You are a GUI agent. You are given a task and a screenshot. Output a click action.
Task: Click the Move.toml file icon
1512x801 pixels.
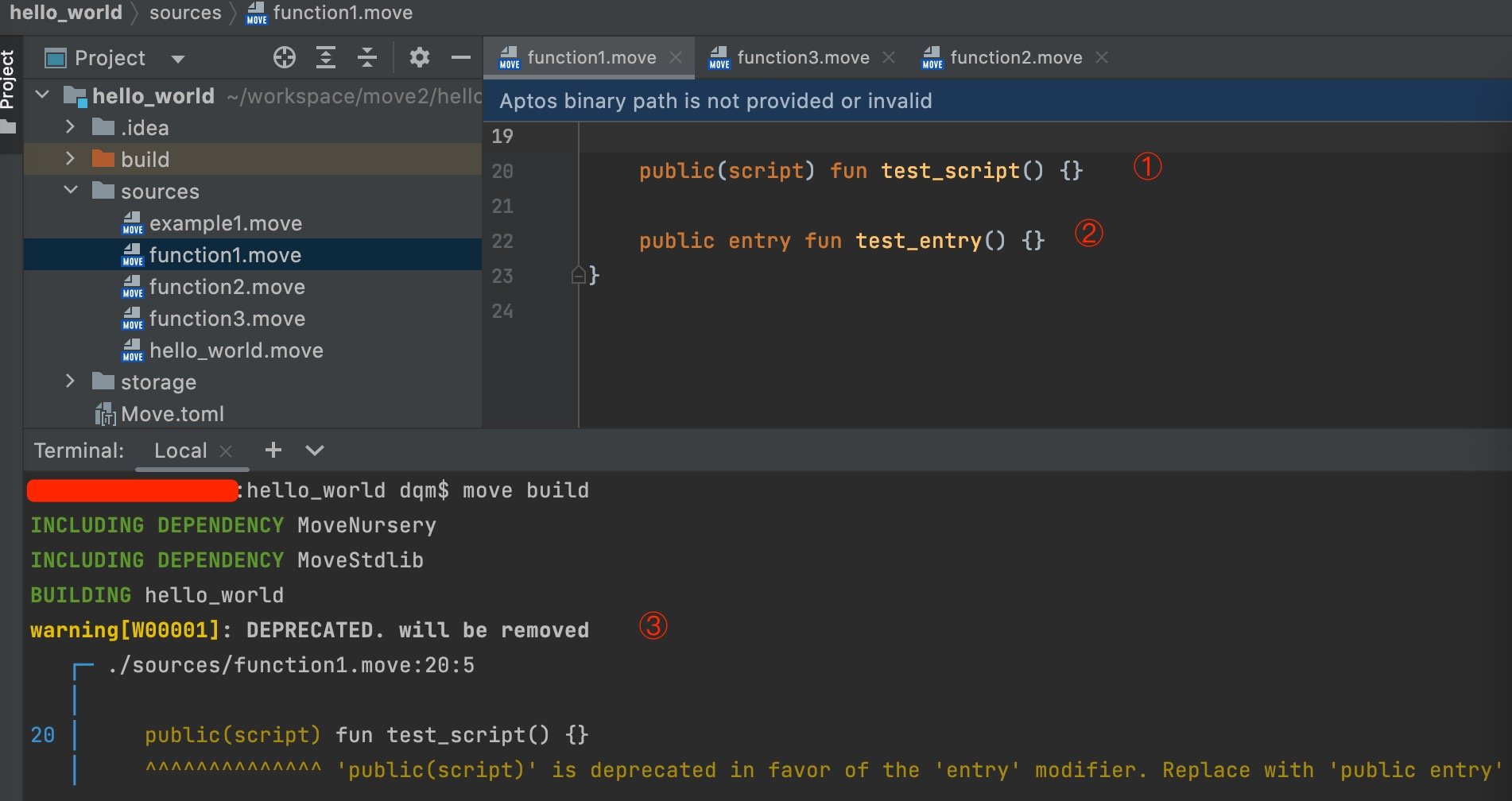click(x=105, y=414)
